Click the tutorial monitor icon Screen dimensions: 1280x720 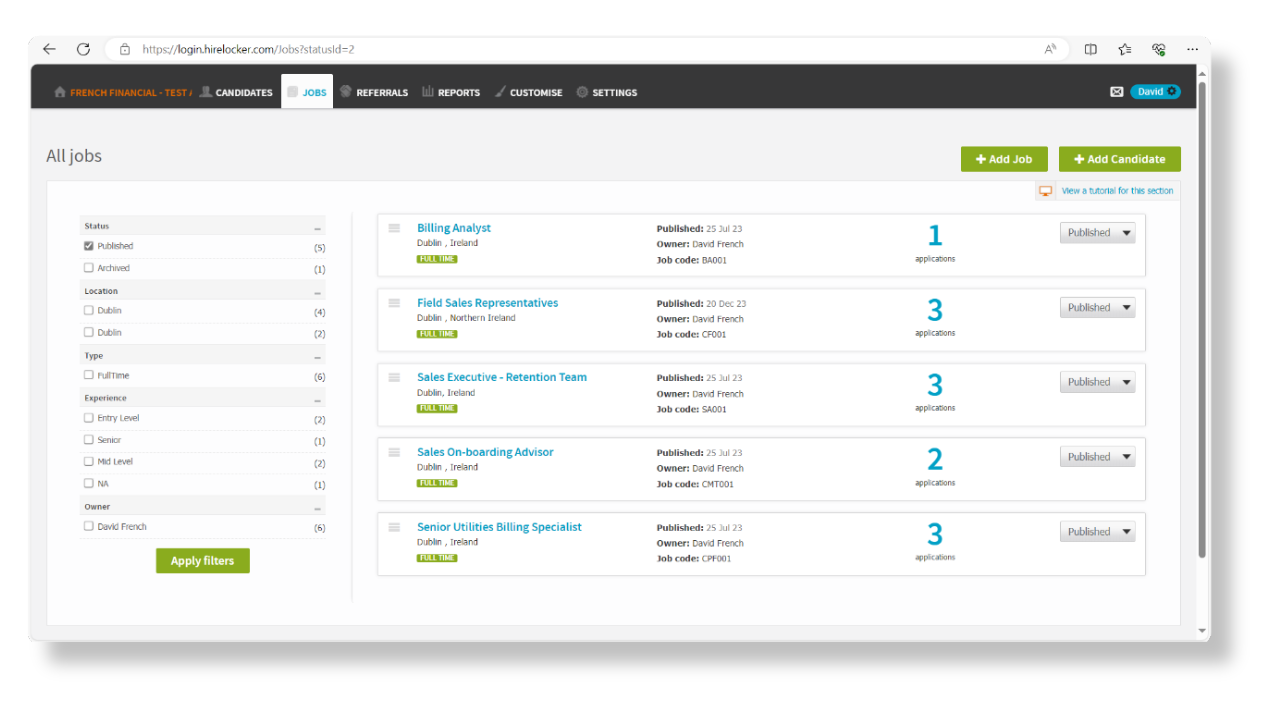1045,190
